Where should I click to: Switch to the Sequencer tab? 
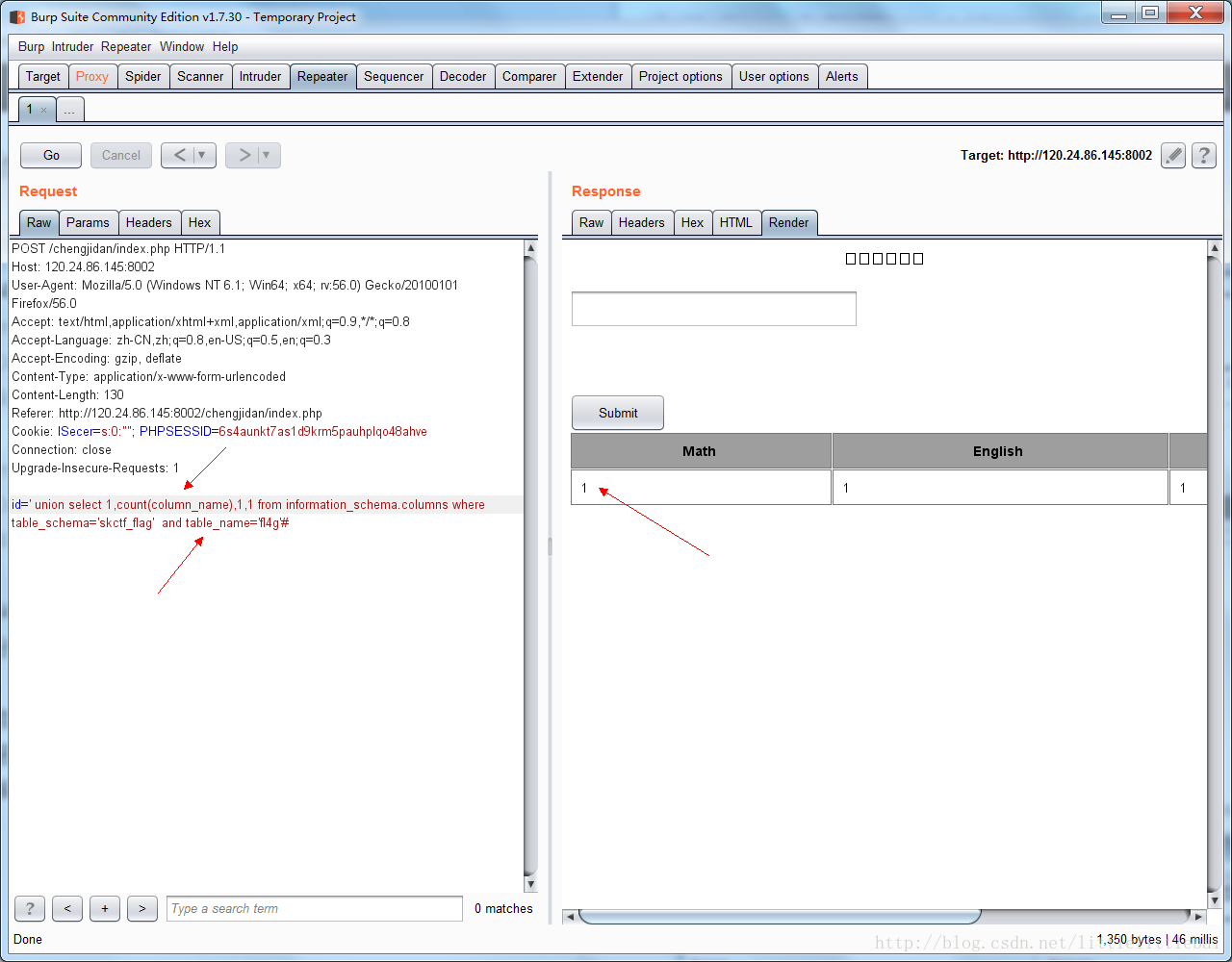[x=394, y=76]
